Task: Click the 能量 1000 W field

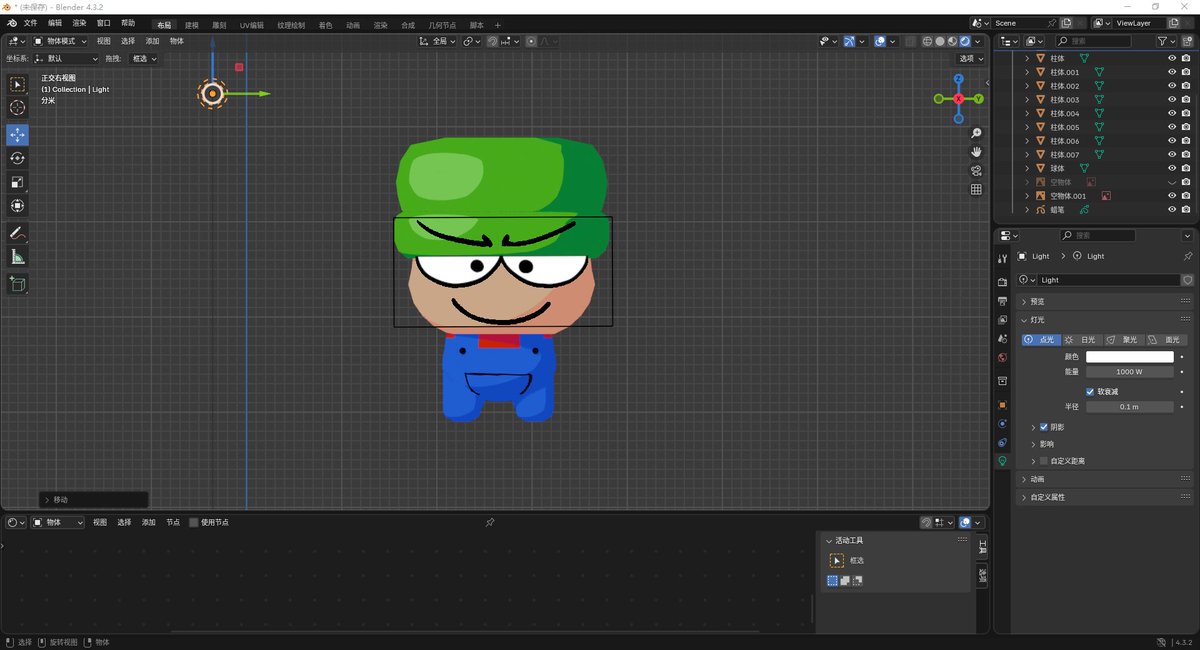Action: (x=1130, y=372)
